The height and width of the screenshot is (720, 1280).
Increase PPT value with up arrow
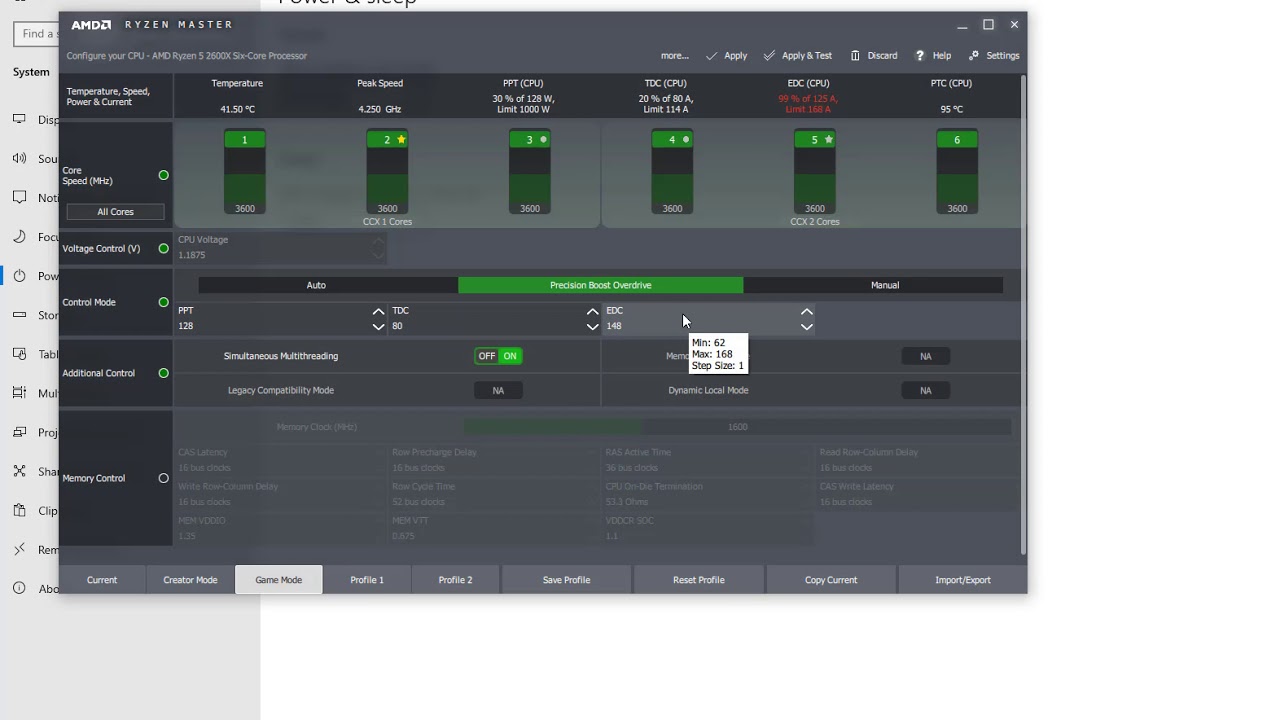coord(378,312)
